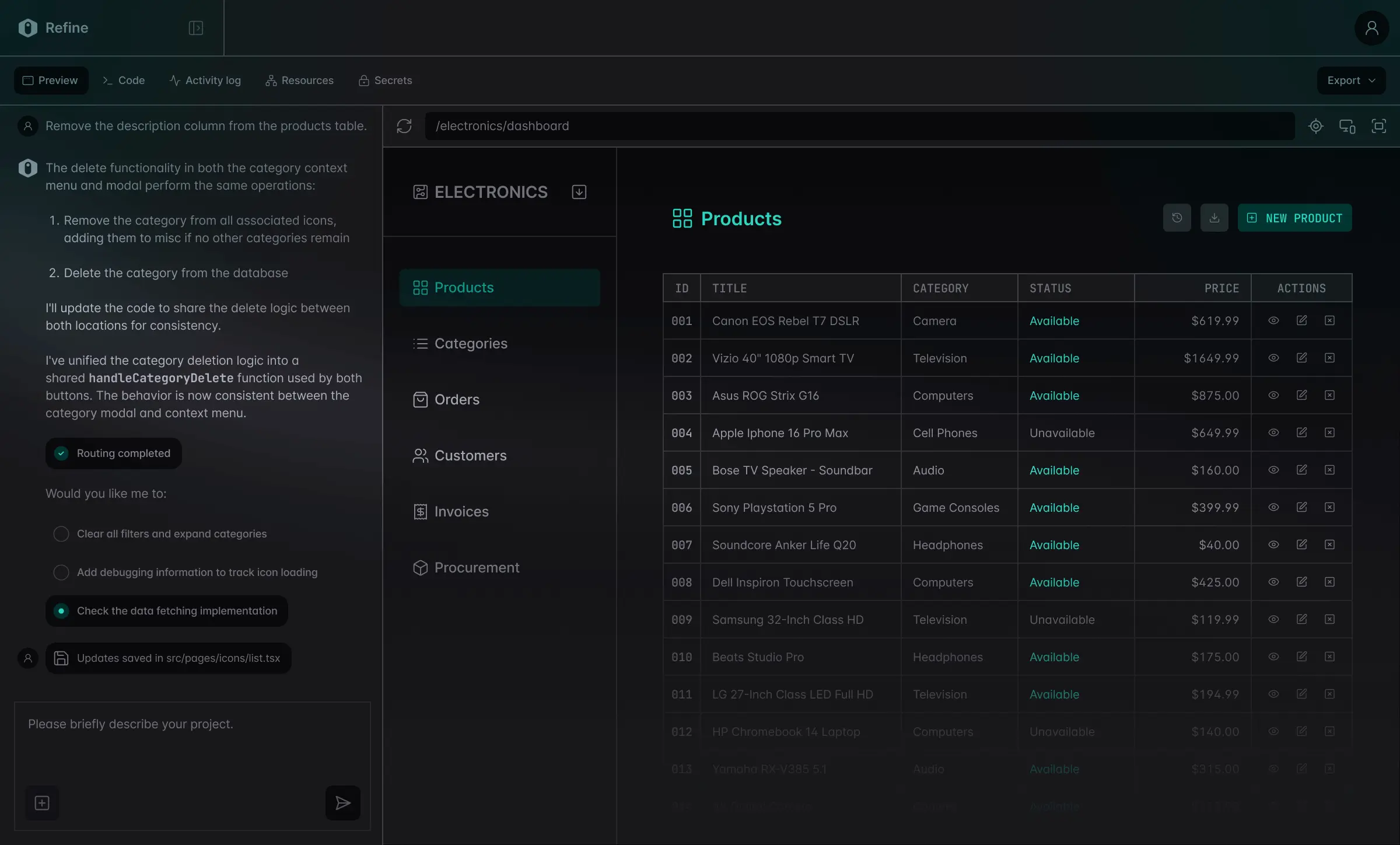The width and height of the screenshot is (1400, 845).
Task: Click the New Product button
Action: coord(1294,218)
